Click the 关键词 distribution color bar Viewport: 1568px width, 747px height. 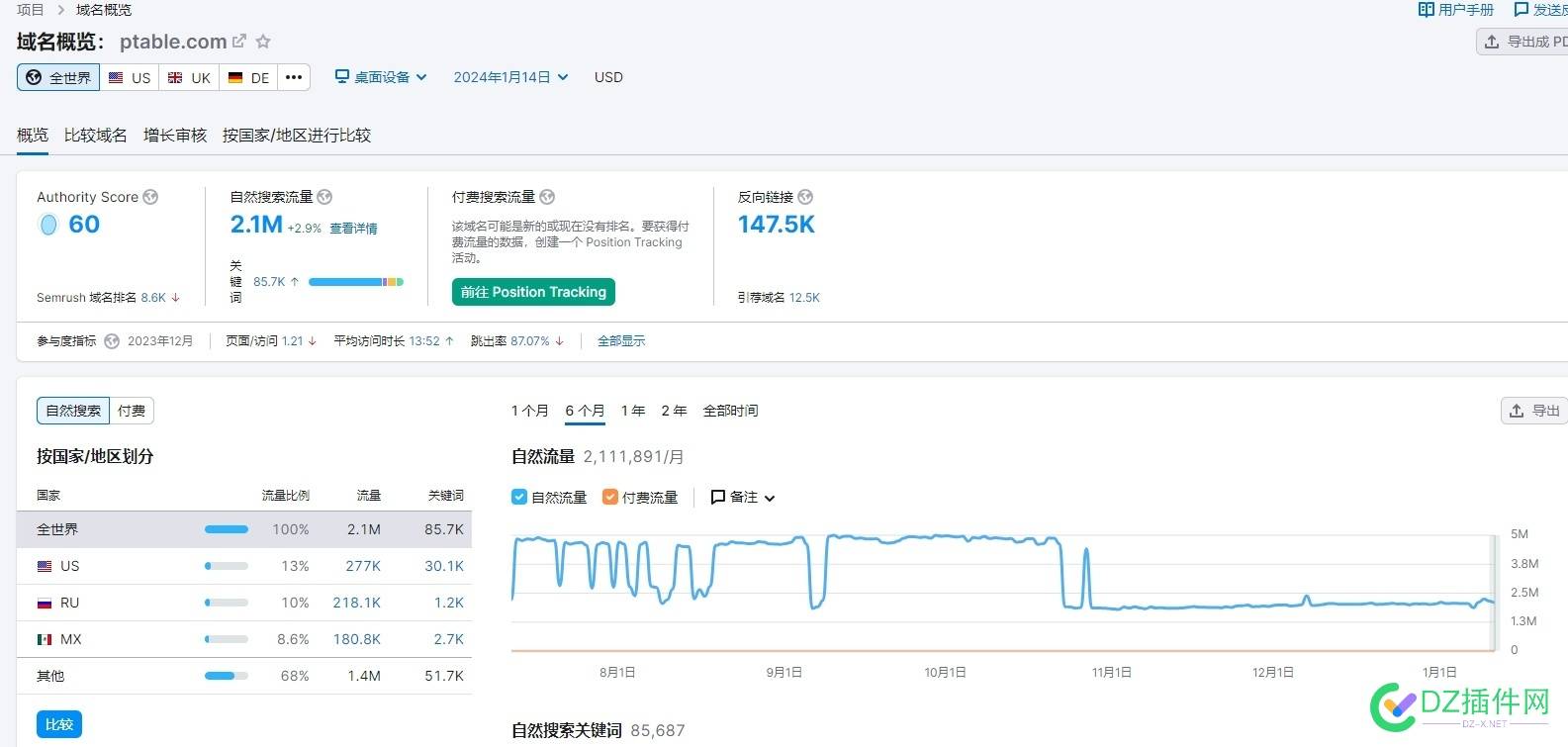pyautogui.click(x=356, y=282)
